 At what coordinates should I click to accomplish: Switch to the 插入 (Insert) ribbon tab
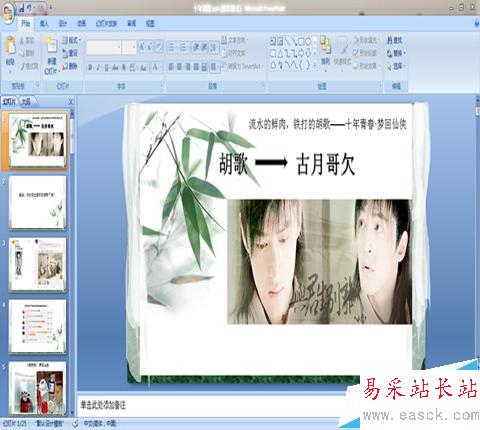click(x=44, y=24)
